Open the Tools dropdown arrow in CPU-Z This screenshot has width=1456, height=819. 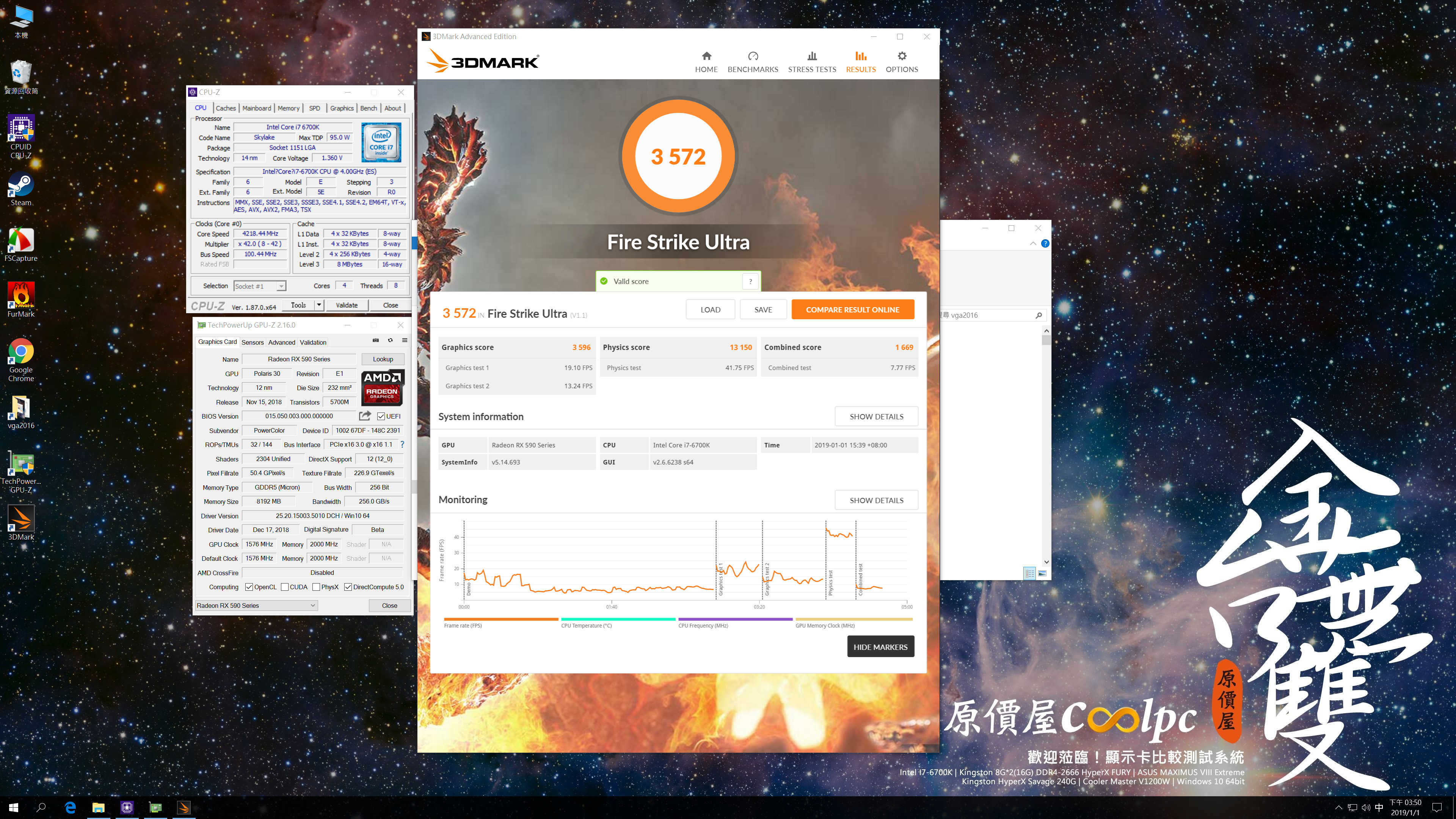(319, 305)
